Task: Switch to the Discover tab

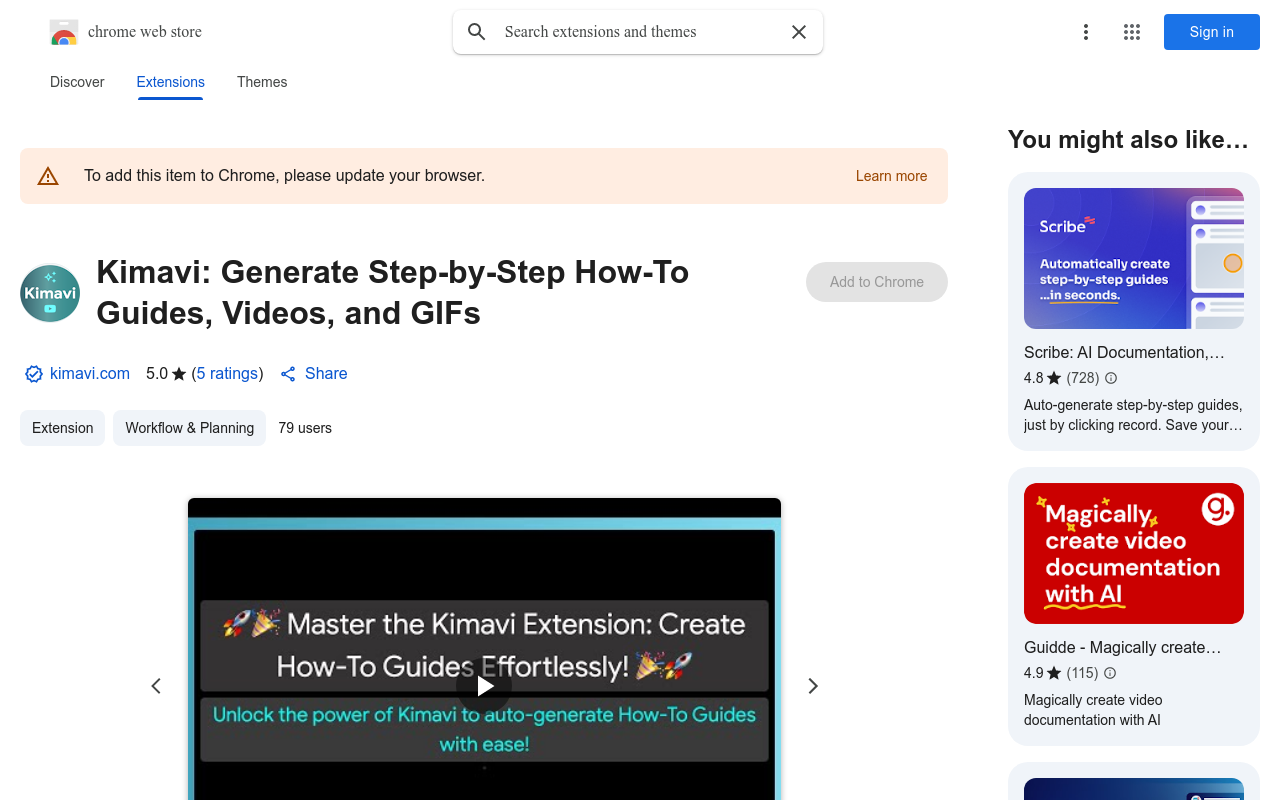Action: coord(77,82)
